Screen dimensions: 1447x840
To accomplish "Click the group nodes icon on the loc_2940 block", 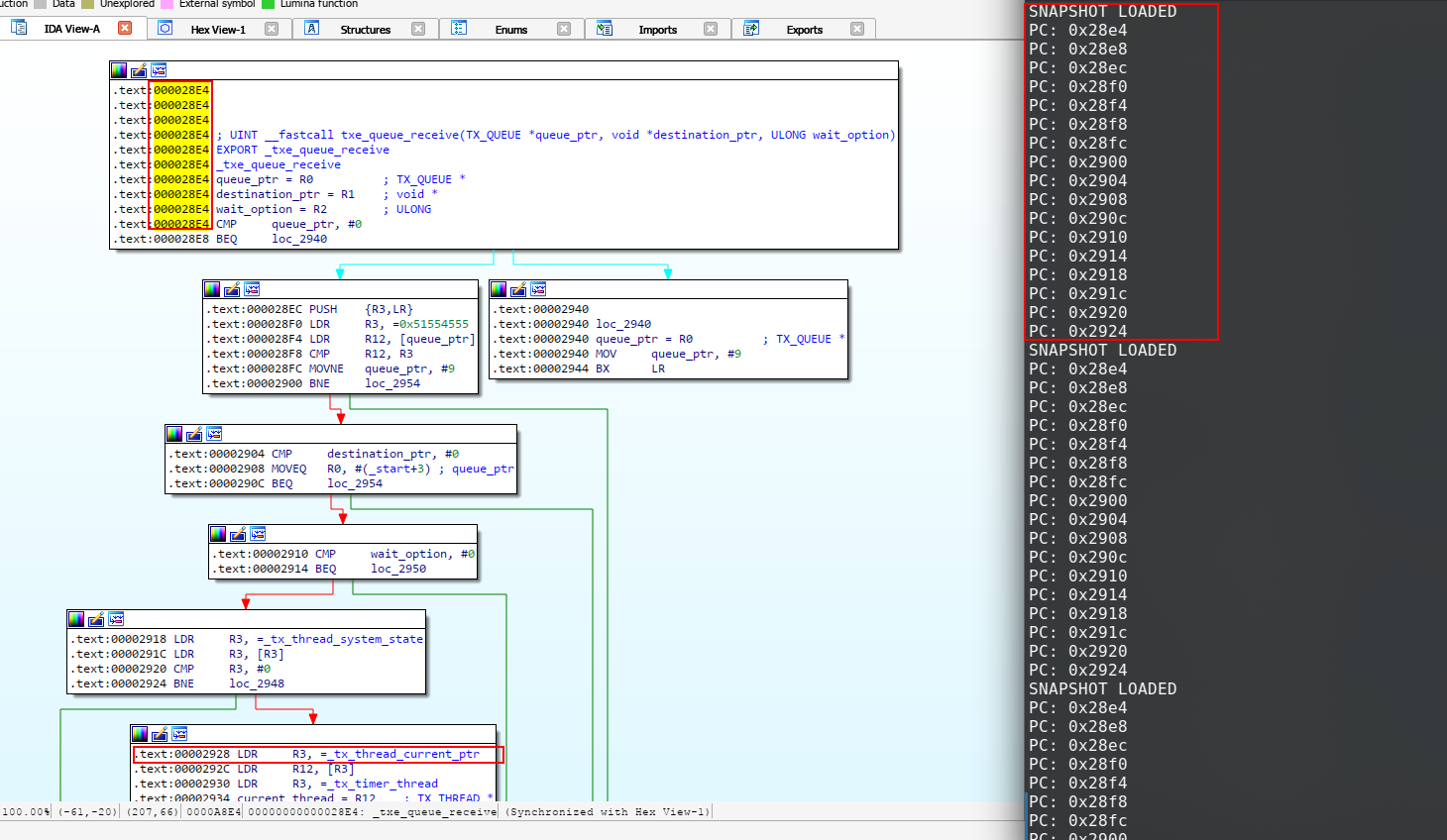I will (x=538, y=289).
